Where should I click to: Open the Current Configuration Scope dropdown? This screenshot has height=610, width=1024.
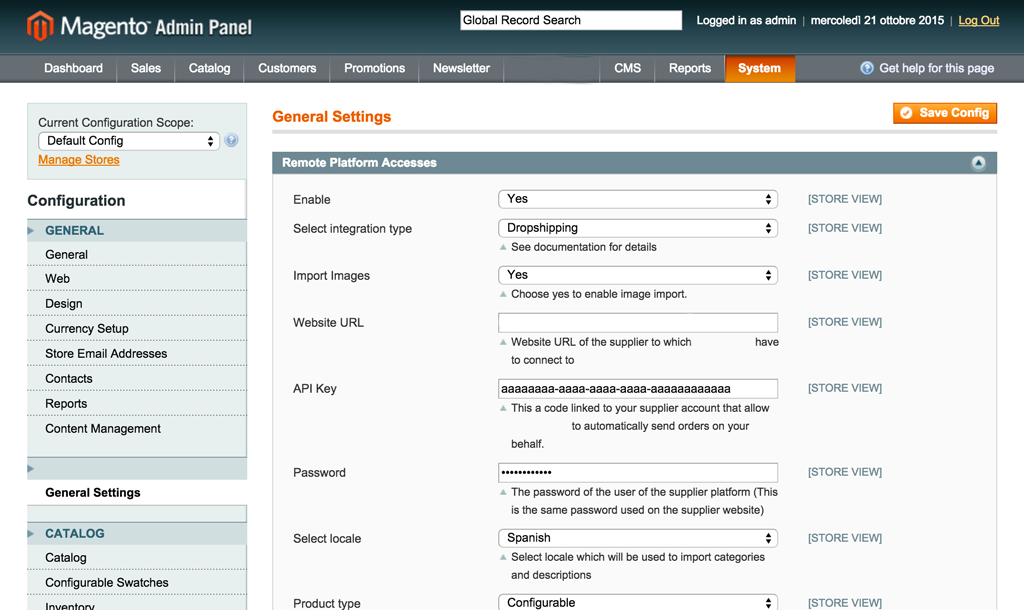point(128,141)
